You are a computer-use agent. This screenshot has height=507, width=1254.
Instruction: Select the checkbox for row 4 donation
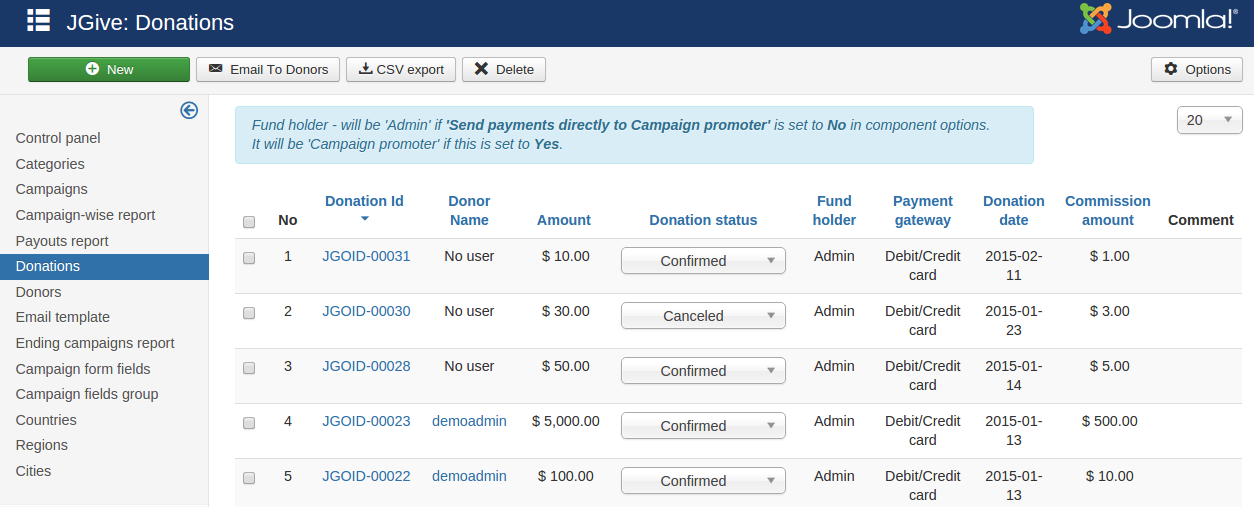249,423
